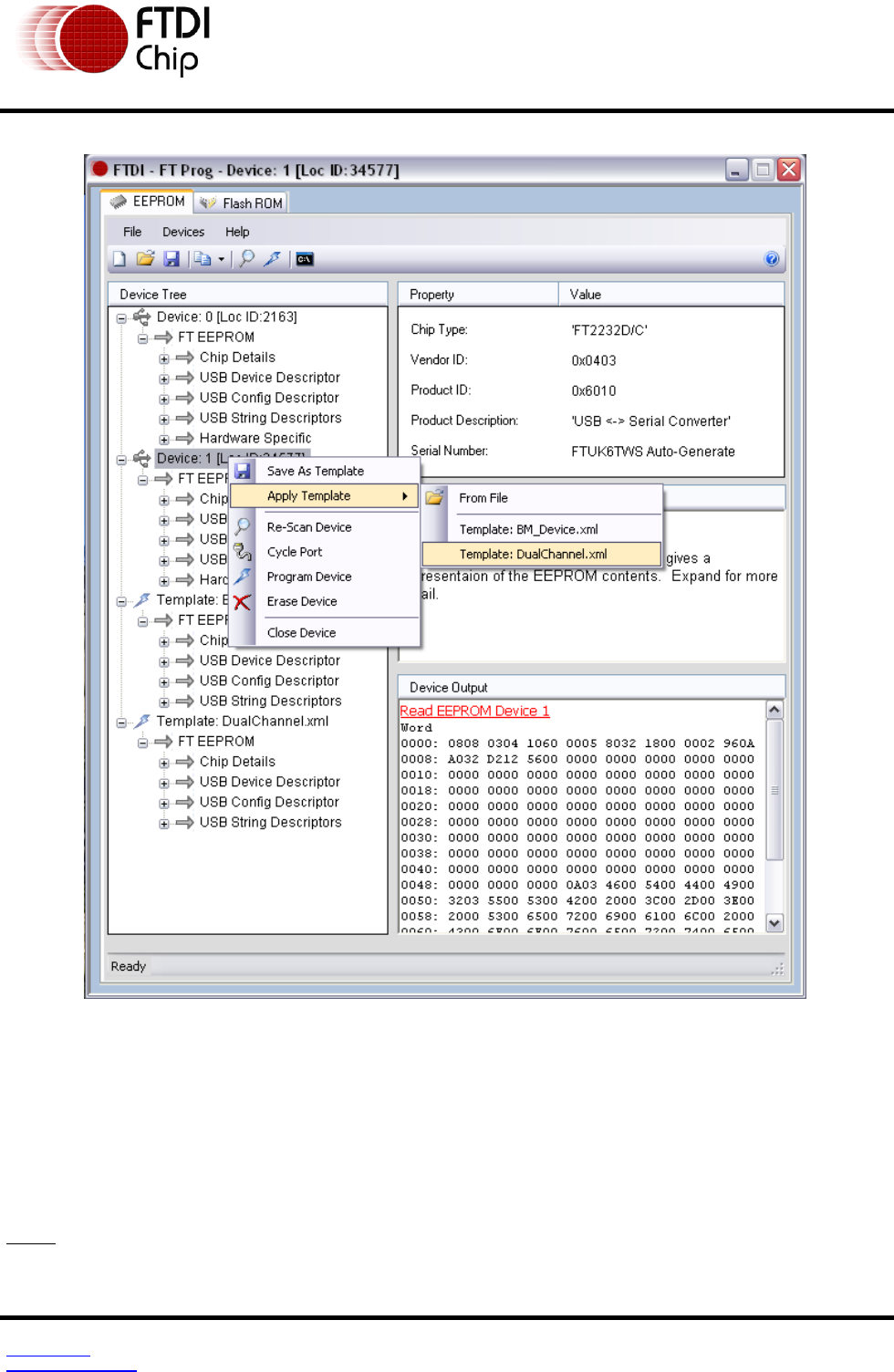This screenshot has width=894, height=1372.
Task: Click Device Output scrollbar up arrow
Action: [774, 710]
